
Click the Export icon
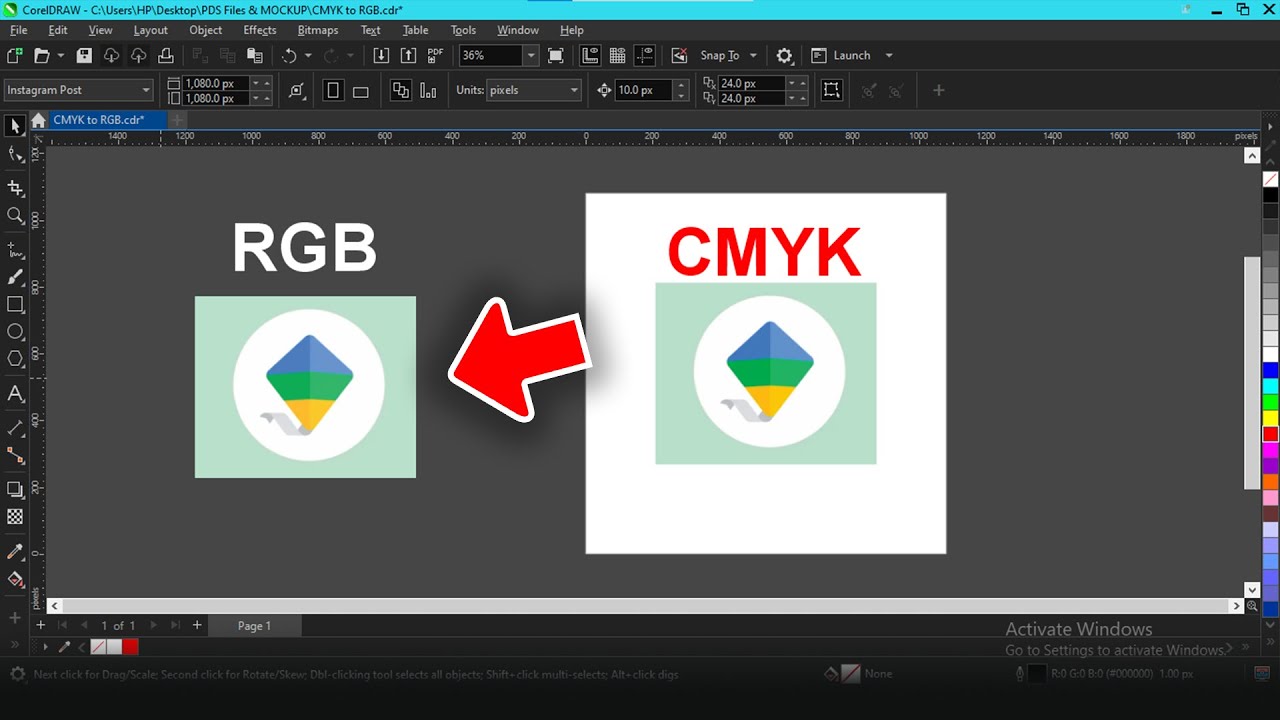[x=408, y=56]
